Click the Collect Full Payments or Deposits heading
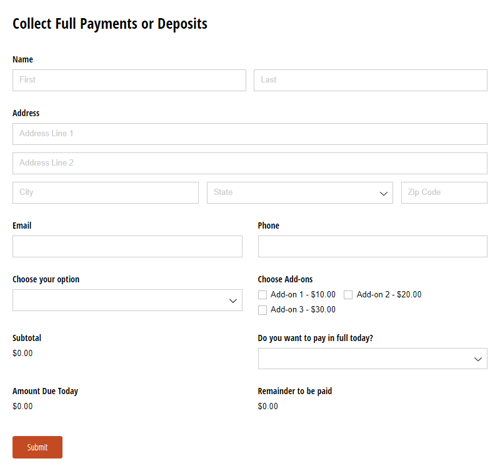Viewport: 500px width, 471px height. (110, 24)
